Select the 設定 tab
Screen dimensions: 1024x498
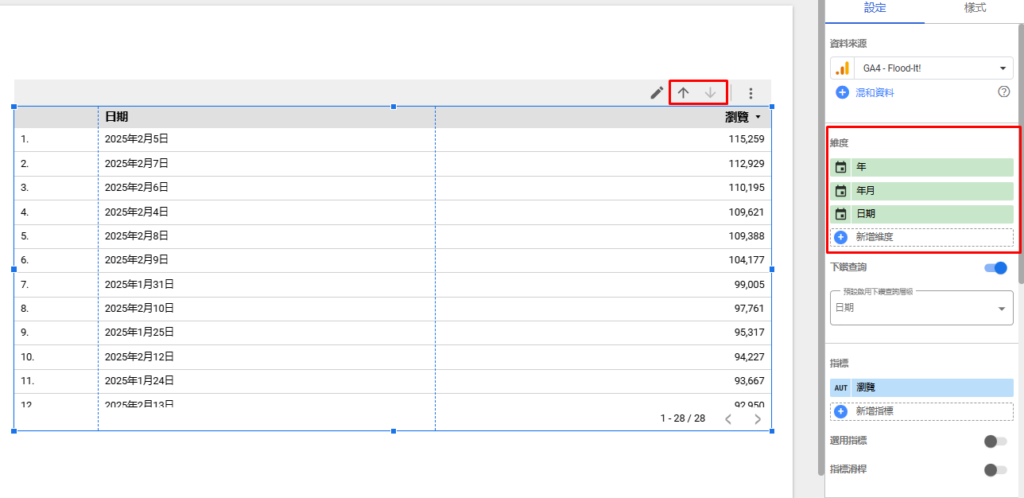coord(874,8)
